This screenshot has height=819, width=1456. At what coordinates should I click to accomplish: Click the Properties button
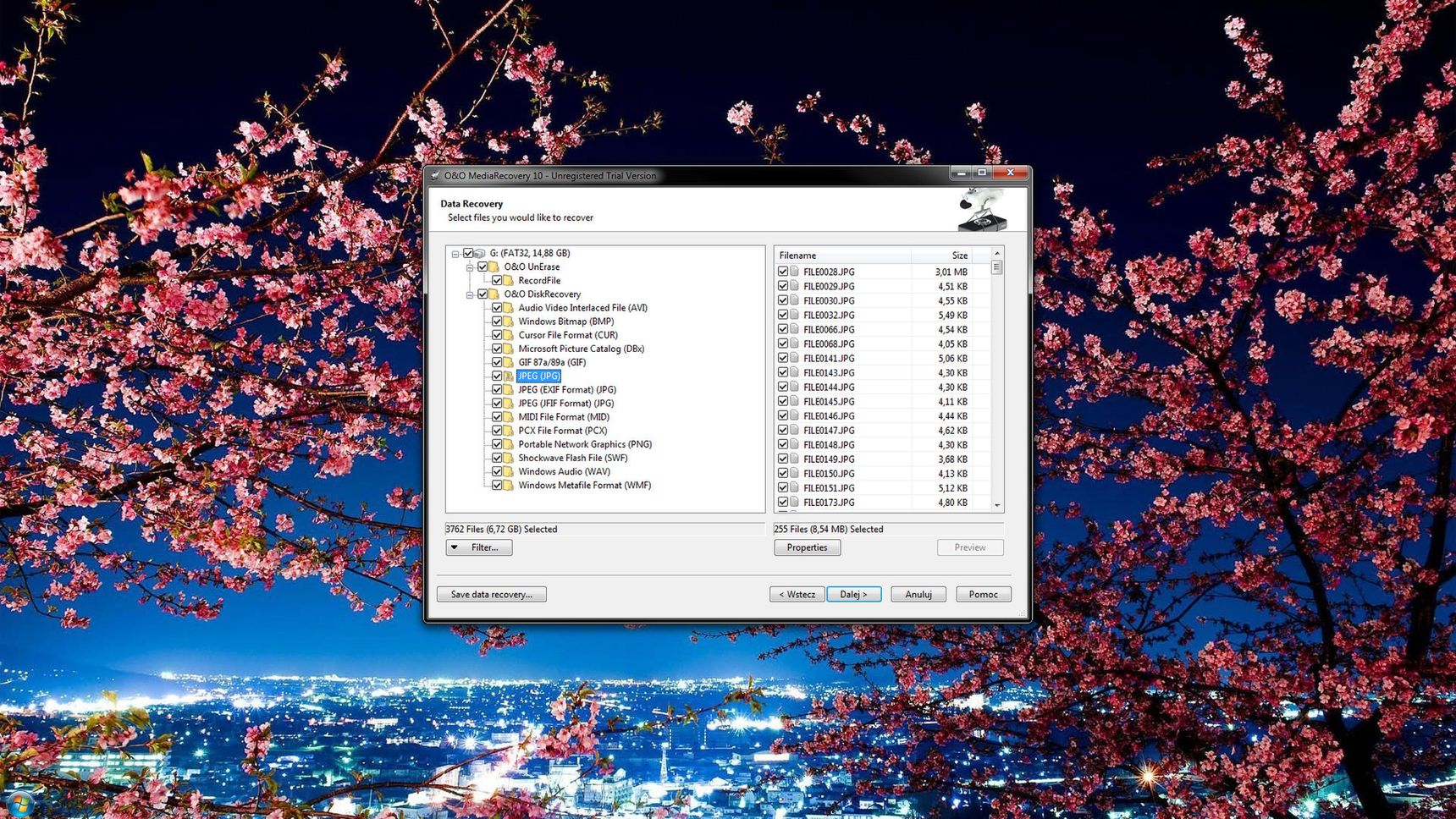(807, 547)
